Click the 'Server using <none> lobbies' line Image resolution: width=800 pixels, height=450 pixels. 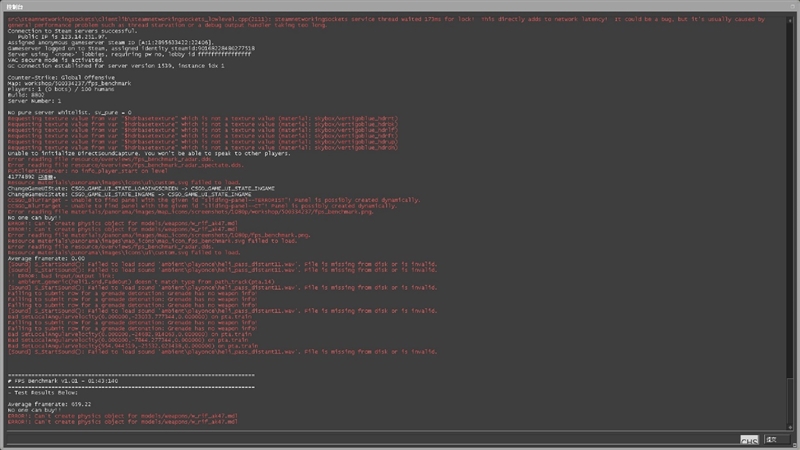coord(129,54)
